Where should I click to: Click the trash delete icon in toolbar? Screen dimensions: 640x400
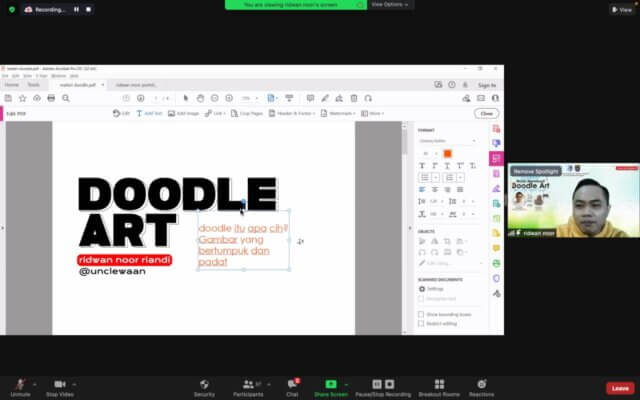[354, 98]
